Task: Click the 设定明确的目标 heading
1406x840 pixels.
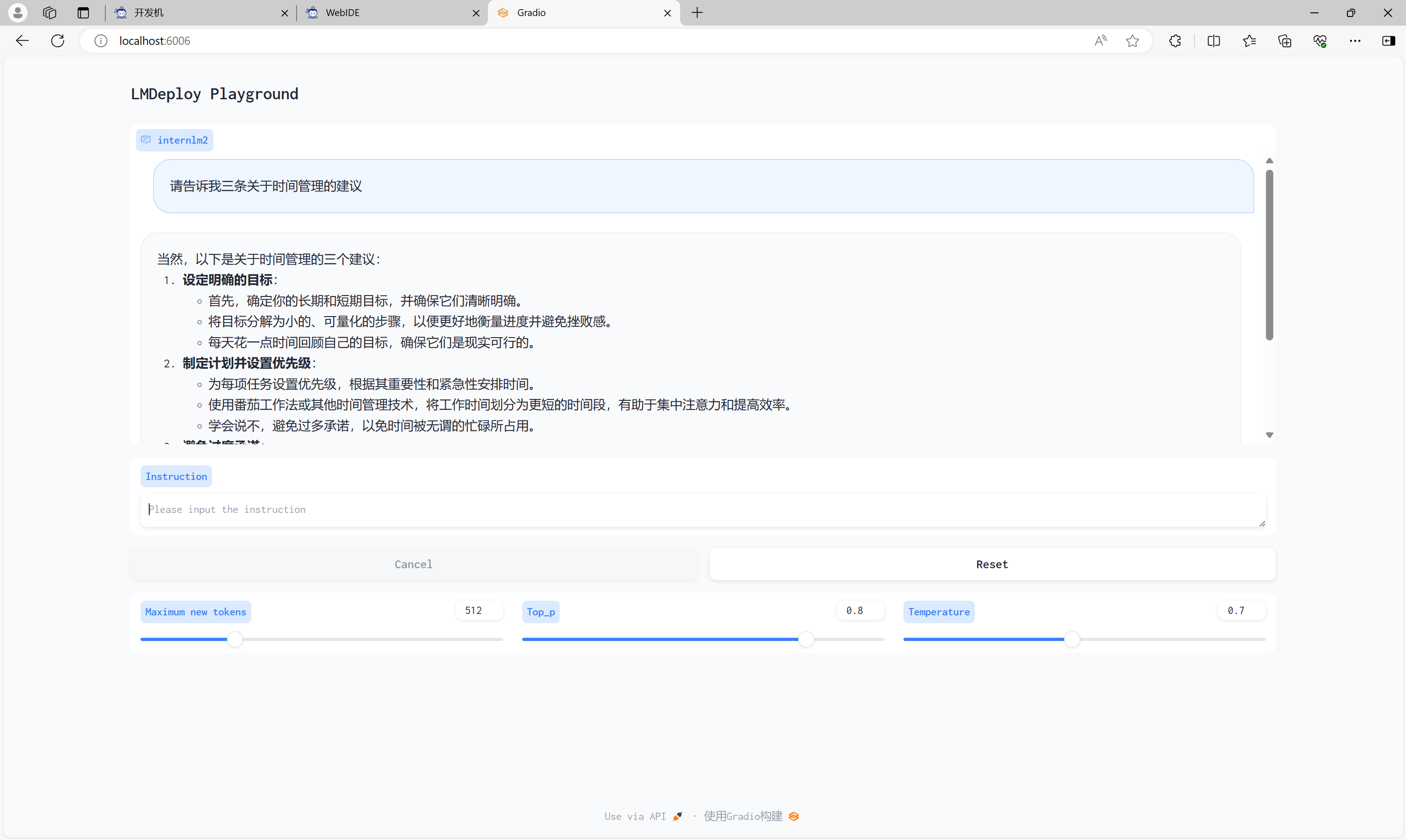Action: [227, 280]
